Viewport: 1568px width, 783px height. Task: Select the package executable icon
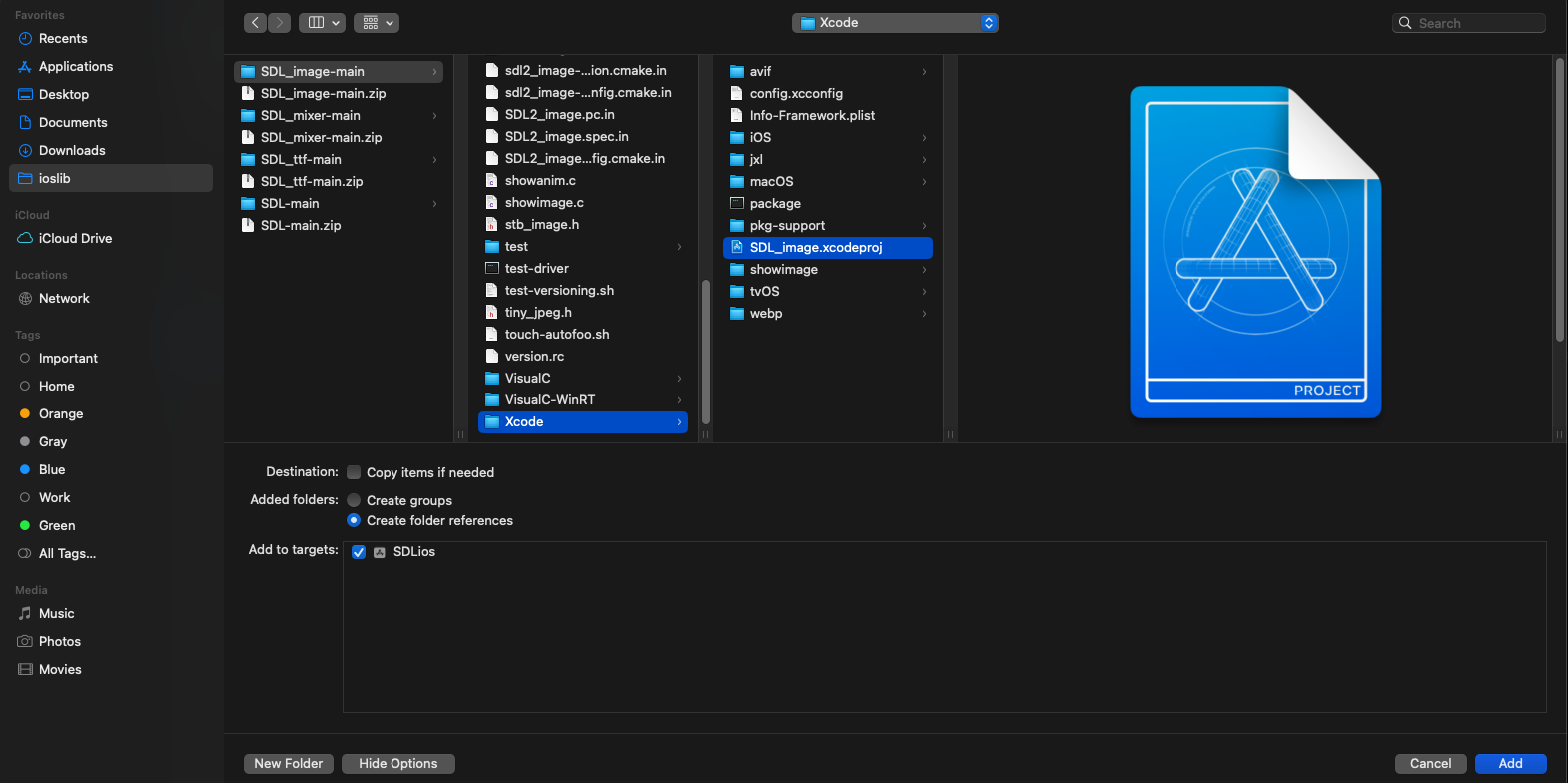click(x=736, y=203)
